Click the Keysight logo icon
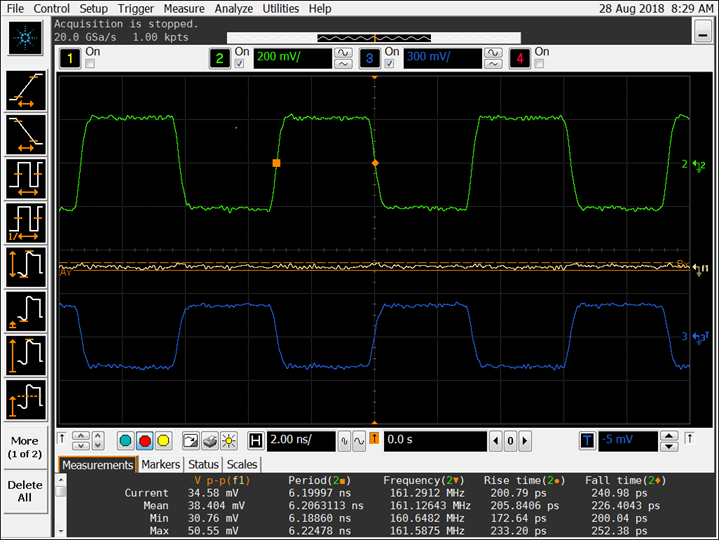719x540 pixels. [26, 37]
